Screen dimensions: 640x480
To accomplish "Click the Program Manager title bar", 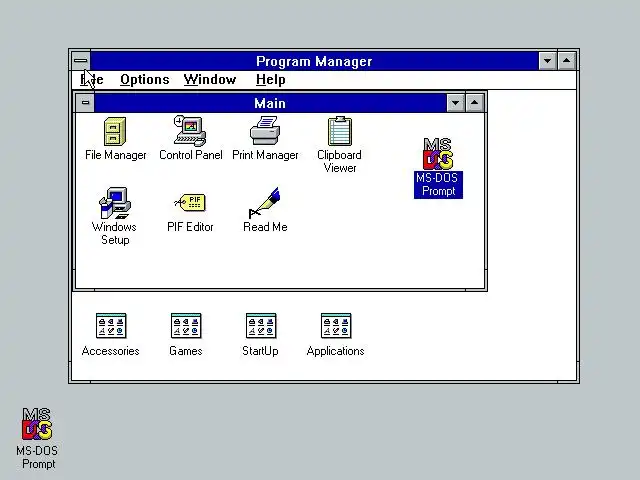I will point(314,61).
